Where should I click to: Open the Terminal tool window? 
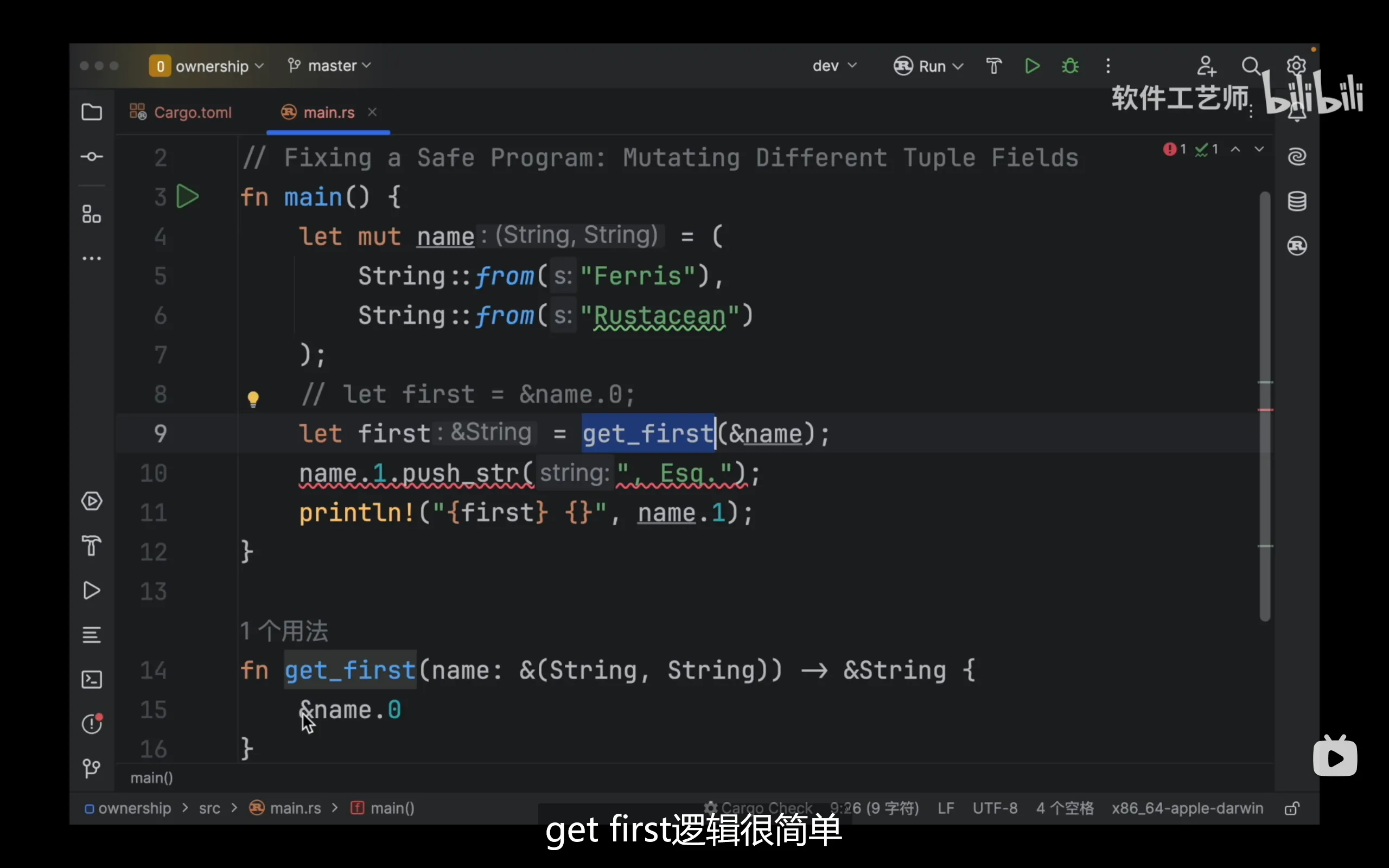tap(92, 680)
